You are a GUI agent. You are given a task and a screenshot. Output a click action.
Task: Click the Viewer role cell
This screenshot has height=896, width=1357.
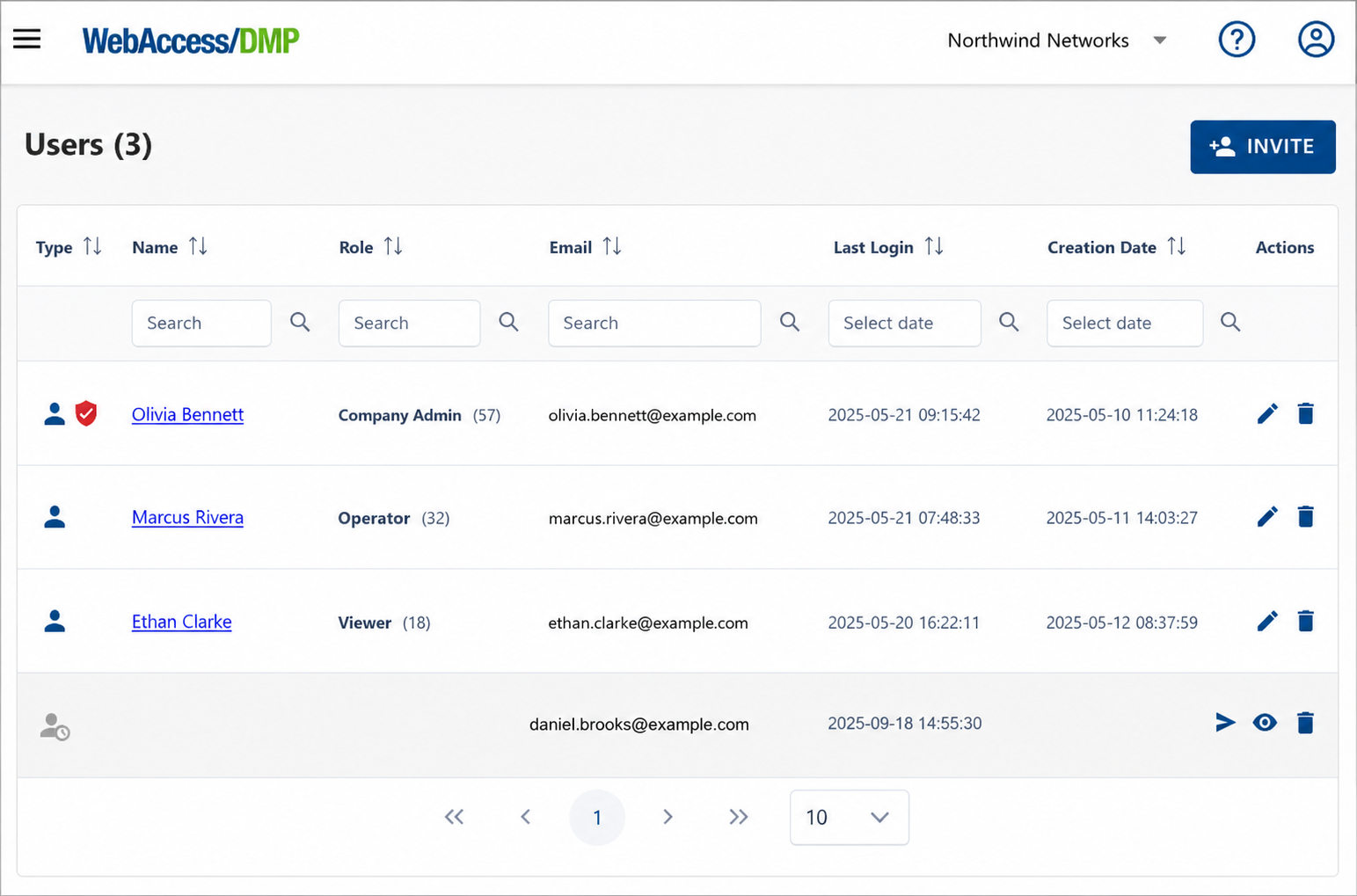coord(384,623)
